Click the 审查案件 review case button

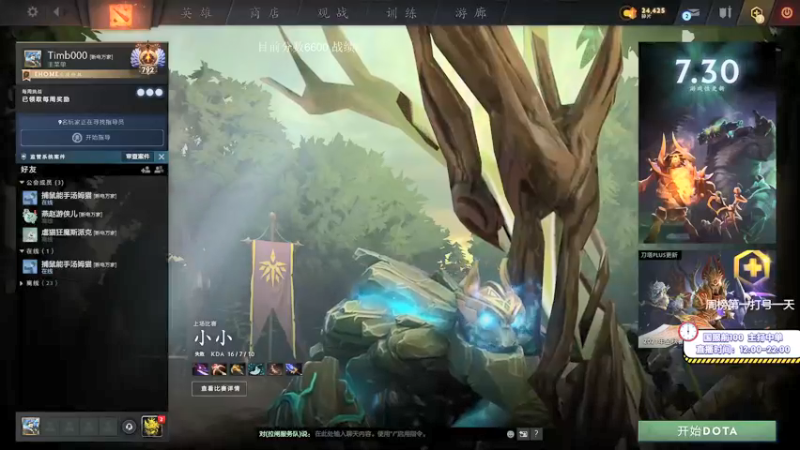click(137, 157)
